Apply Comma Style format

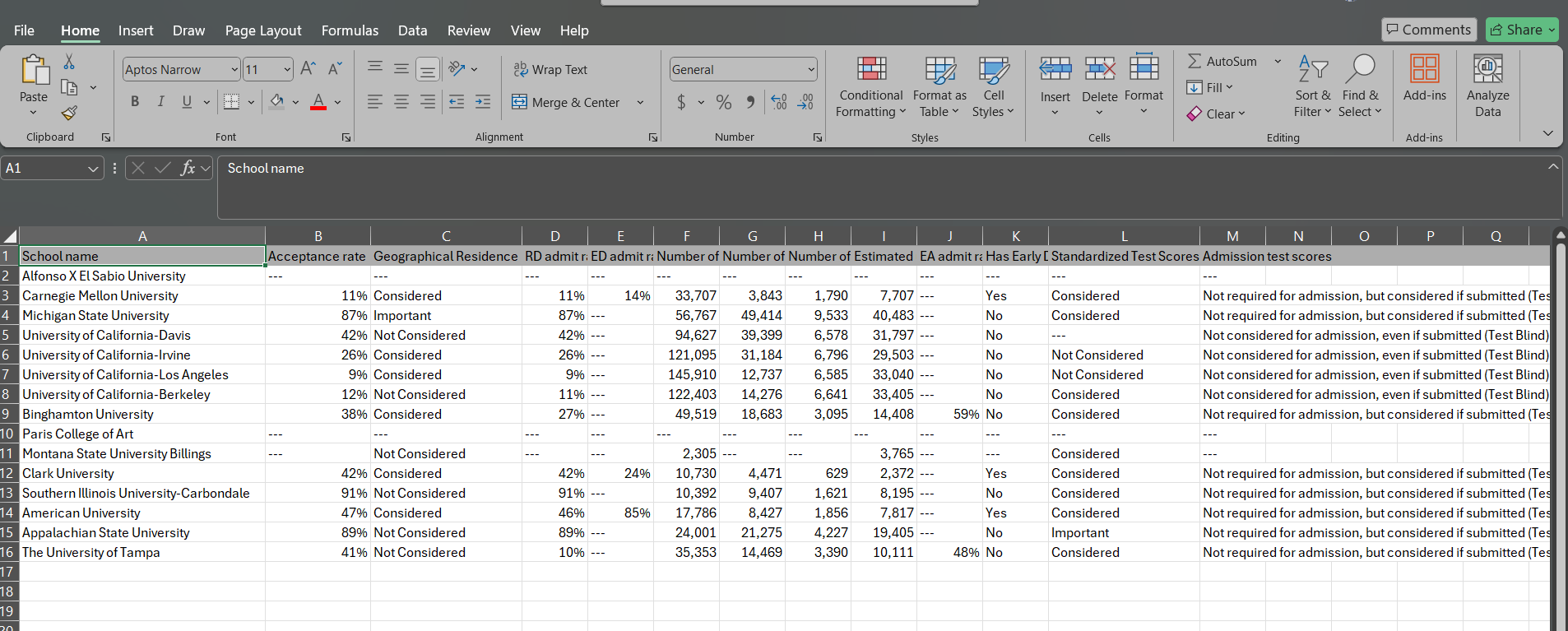pos(750,102)
